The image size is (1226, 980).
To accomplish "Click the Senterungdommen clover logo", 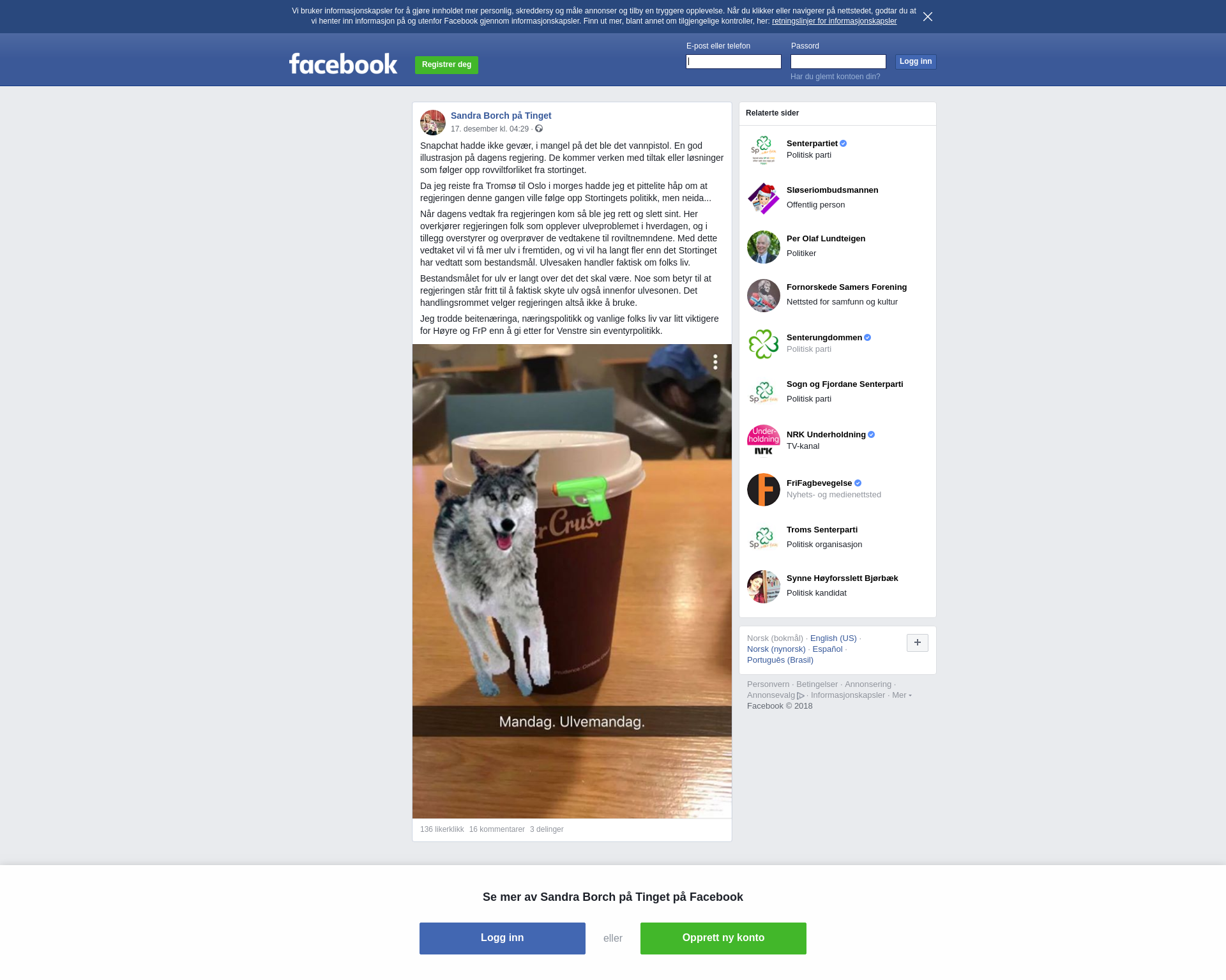I will pos(764,344).
